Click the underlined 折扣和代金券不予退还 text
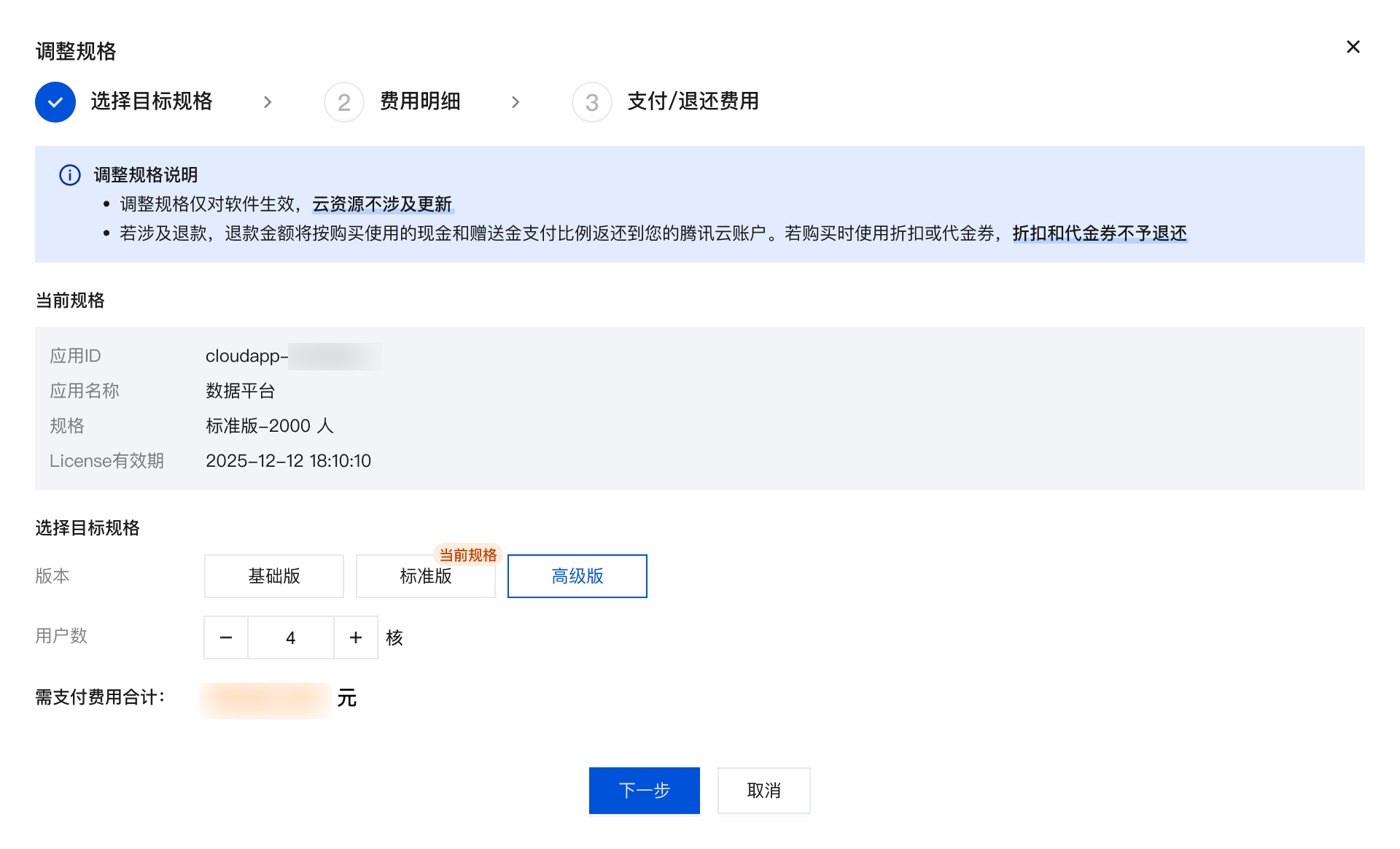This screenshot has width=1400, height=849. [1100, 233]
